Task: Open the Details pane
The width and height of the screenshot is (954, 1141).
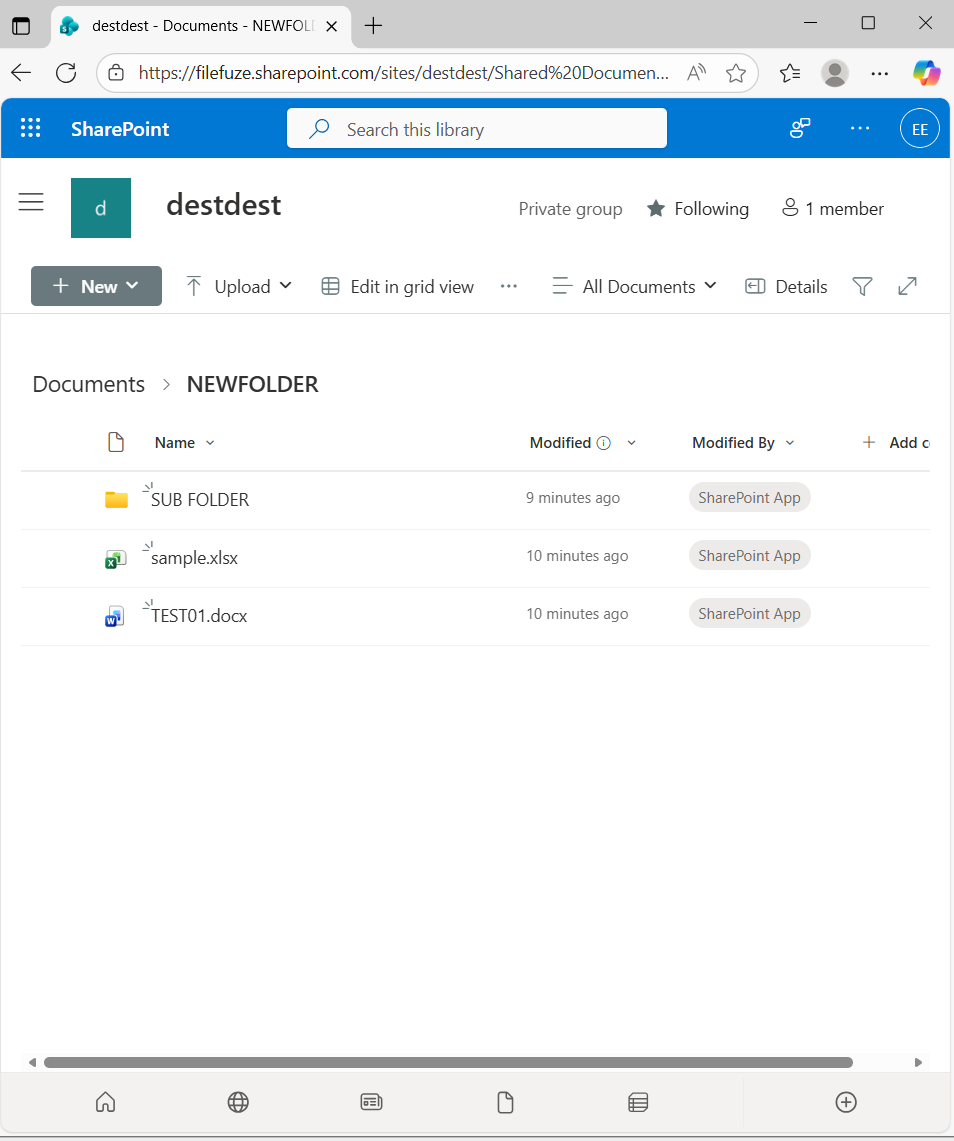Action: pos(786,287)
